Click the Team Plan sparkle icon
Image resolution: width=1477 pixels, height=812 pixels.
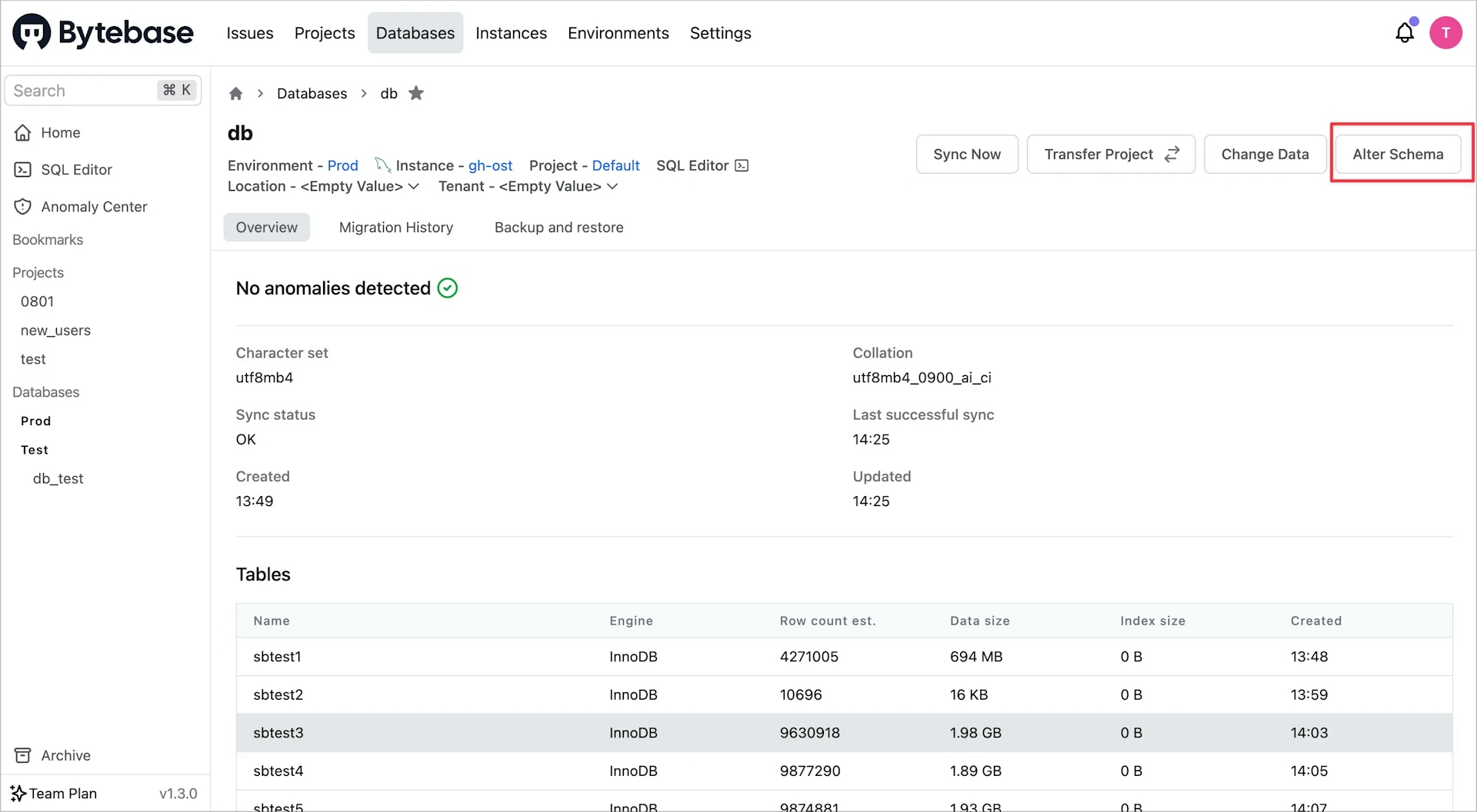(x=18, y=793)
